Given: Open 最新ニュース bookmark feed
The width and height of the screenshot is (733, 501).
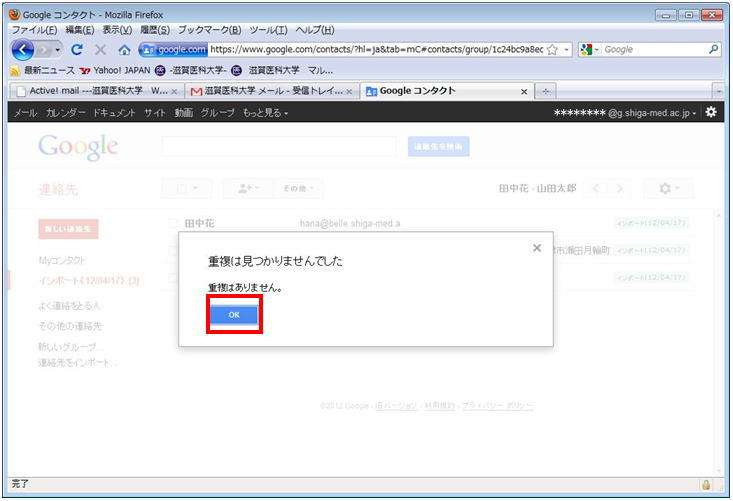Looking at the screenshot, I should [42, 70].
